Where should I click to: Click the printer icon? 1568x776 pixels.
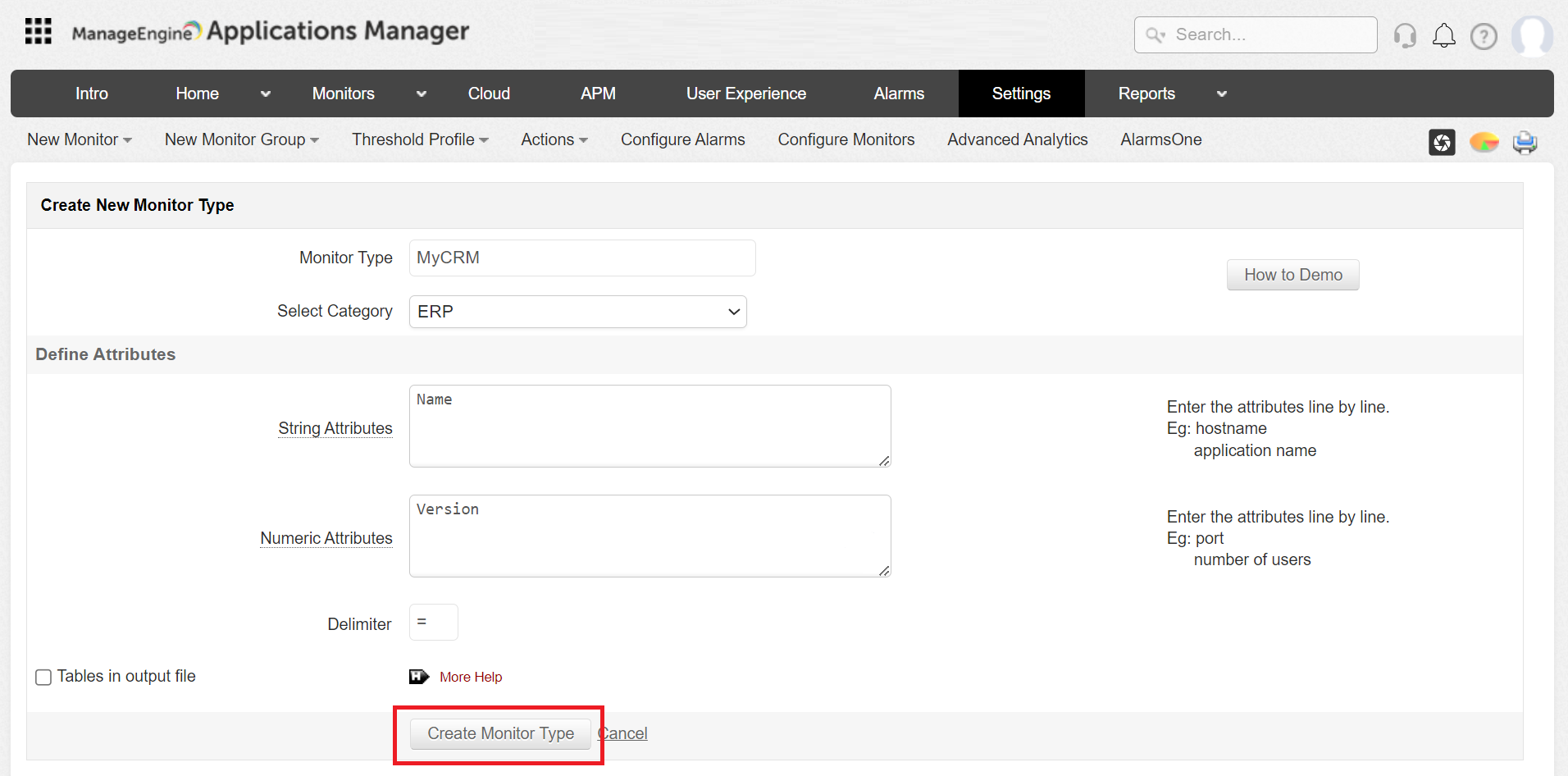tap(1525, 143)
